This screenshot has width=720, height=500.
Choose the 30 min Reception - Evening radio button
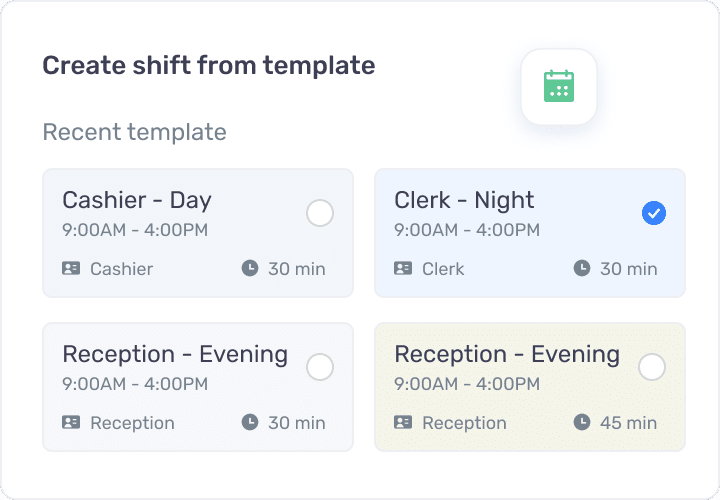pyautogui.click(x=320, y=367)
